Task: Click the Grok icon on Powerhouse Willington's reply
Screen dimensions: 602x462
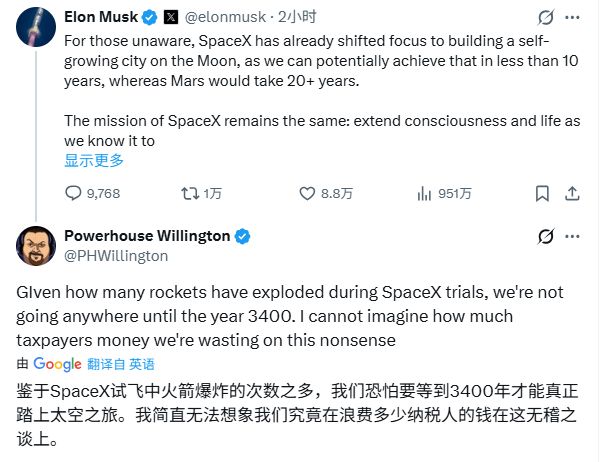Action: (546, 237)
